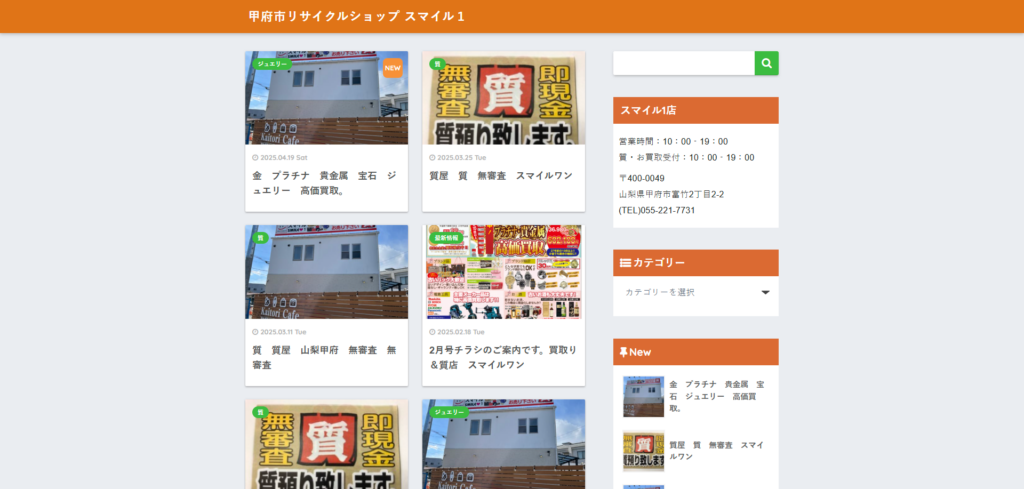Click the 最新情報 badge on the flyer post
This screenshot has width=1024, height=489.
446,238
